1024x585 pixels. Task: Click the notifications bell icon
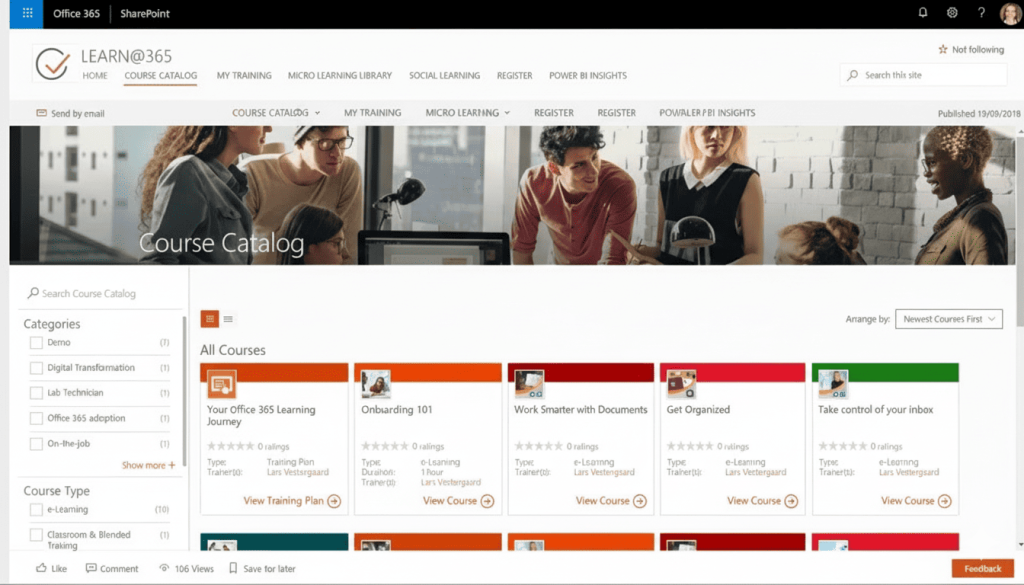click(922, 13)
